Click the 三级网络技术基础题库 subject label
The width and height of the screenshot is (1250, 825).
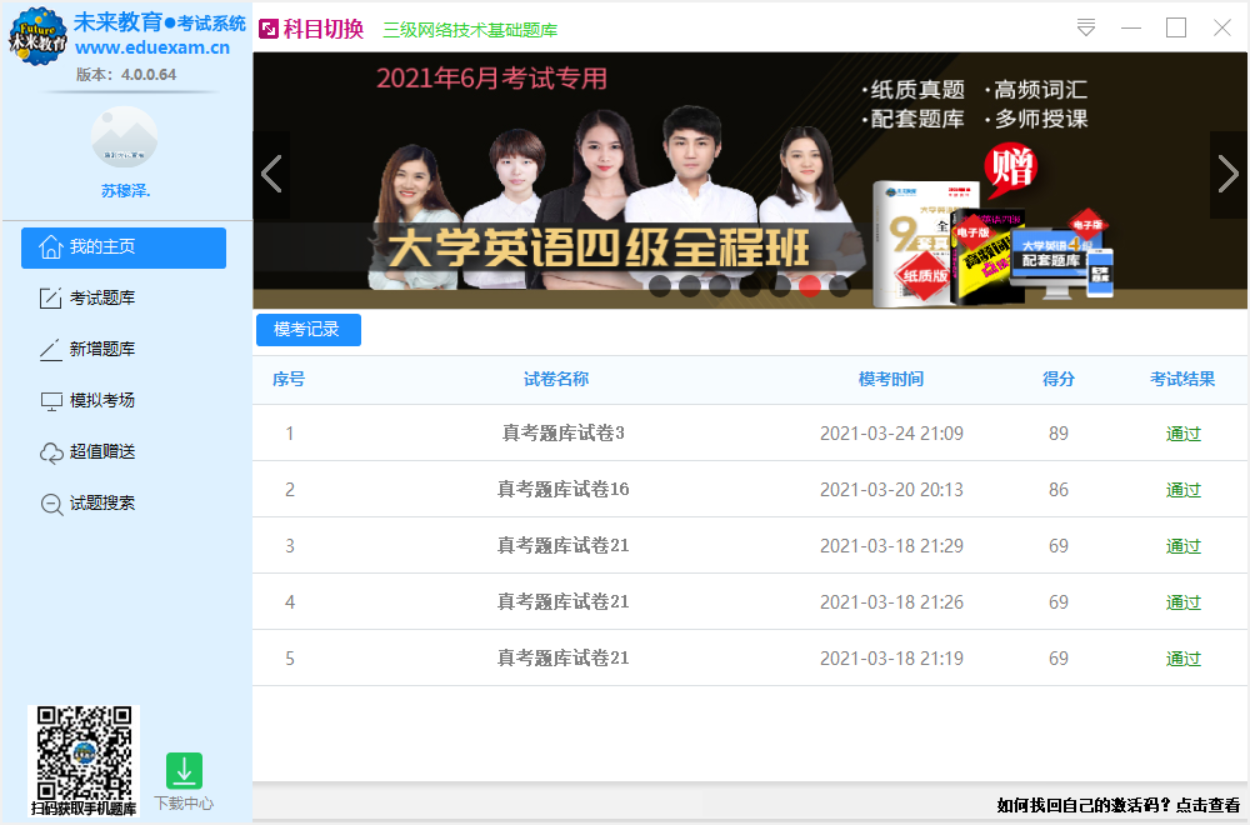[x=470, y=30]
